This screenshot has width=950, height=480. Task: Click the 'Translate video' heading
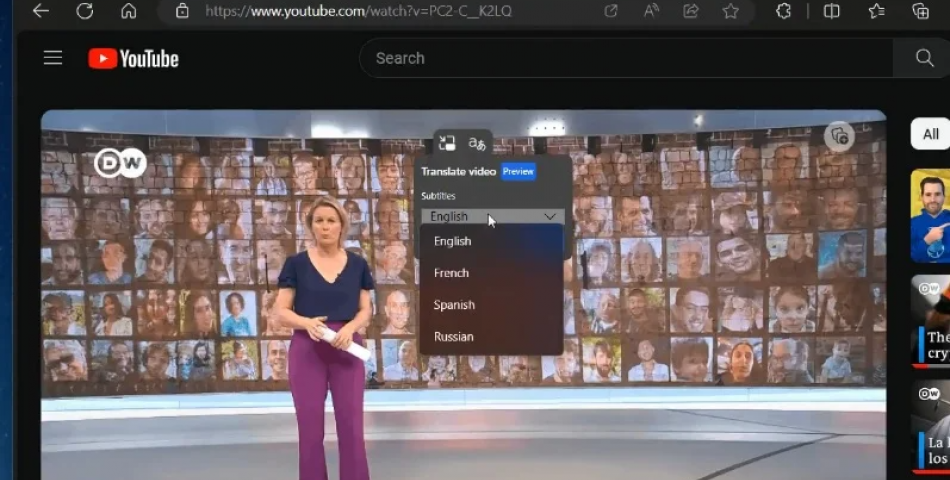459,172
